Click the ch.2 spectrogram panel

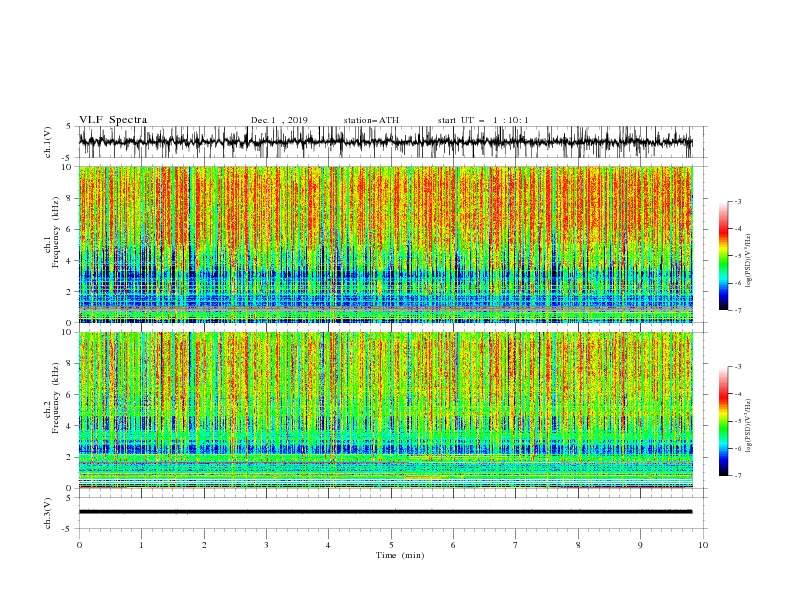pyautogui.click(x=385, y=410)
